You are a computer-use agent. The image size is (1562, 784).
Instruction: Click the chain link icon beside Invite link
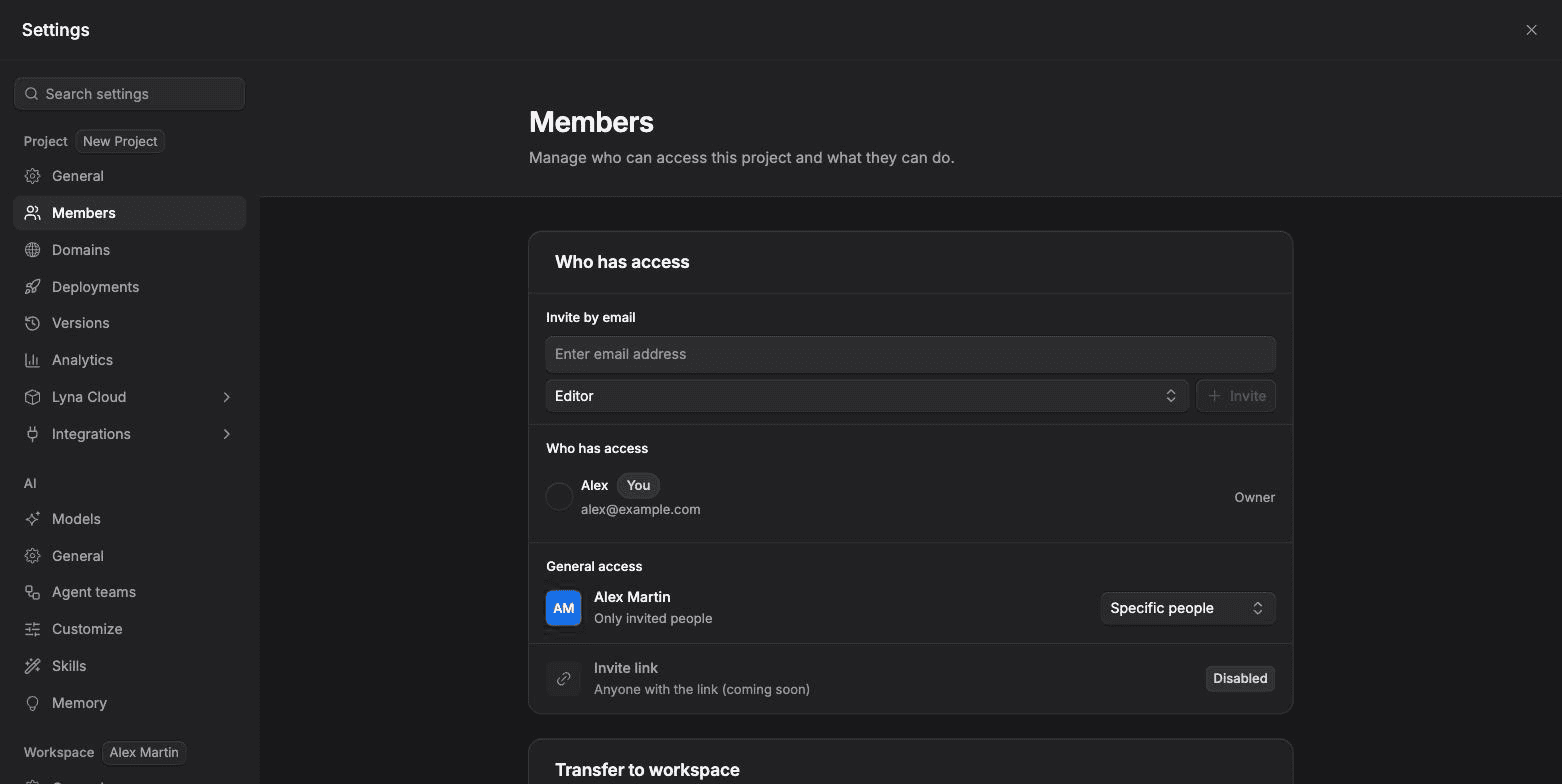(x=564, y=678)
